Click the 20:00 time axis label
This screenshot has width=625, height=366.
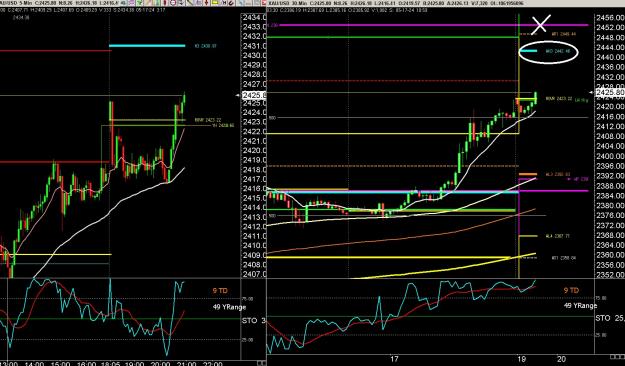pos(160,364)
